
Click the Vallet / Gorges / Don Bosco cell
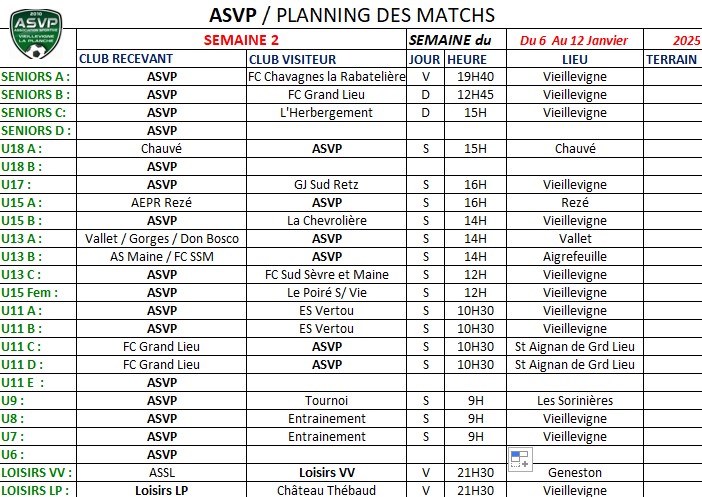[x=162, y=239]
